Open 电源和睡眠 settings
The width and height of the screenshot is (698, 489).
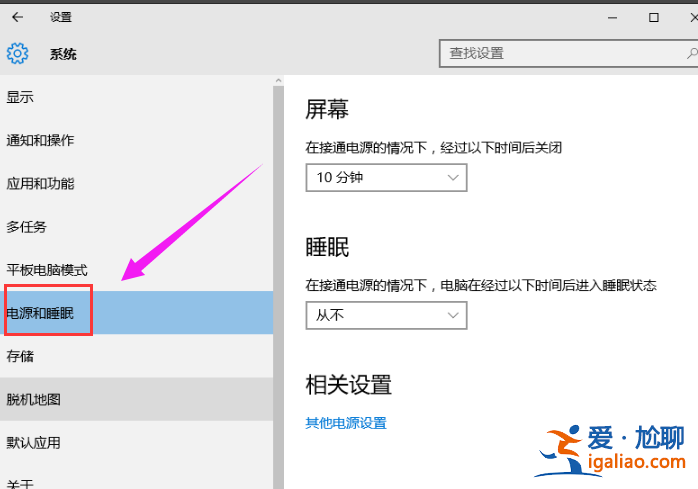(x=136, y=313)
